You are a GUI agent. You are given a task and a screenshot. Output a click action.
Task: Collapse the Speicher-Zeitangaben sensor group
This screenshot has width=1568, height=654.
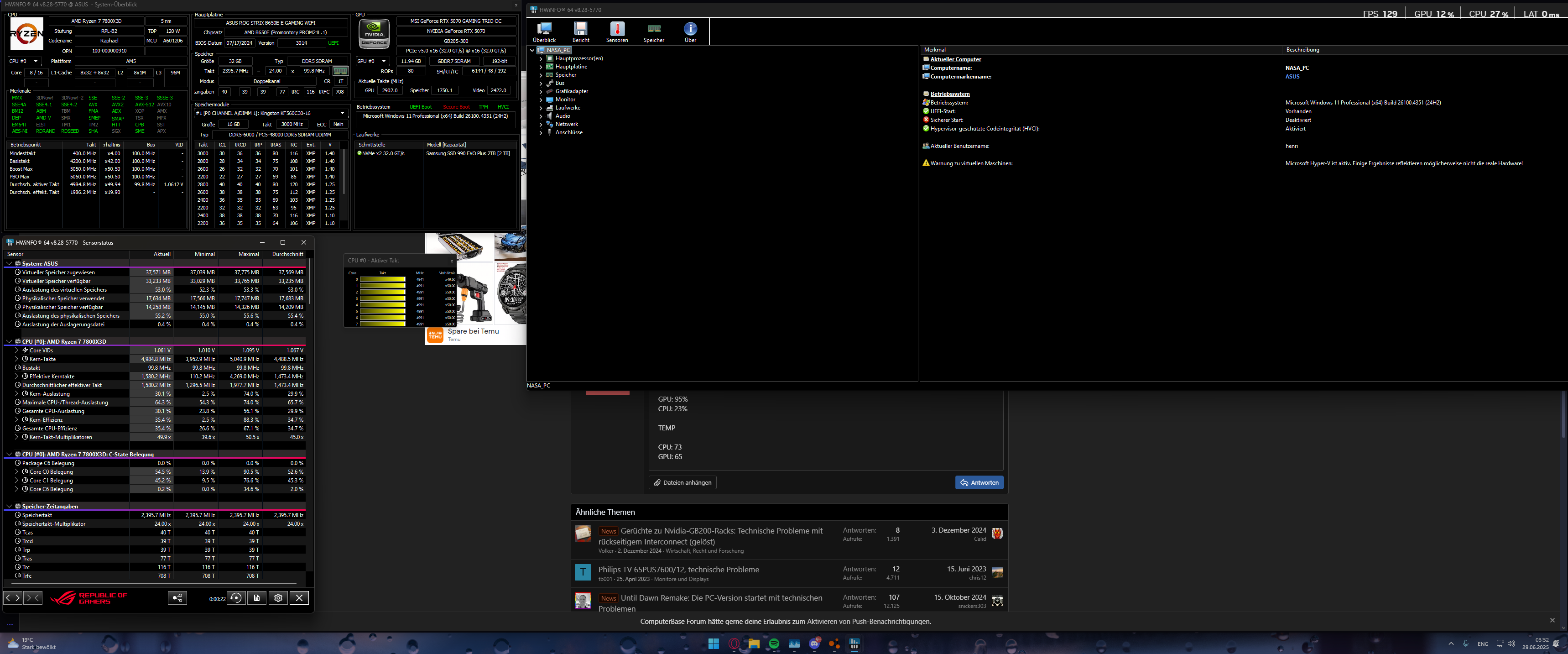click(9, 507)
